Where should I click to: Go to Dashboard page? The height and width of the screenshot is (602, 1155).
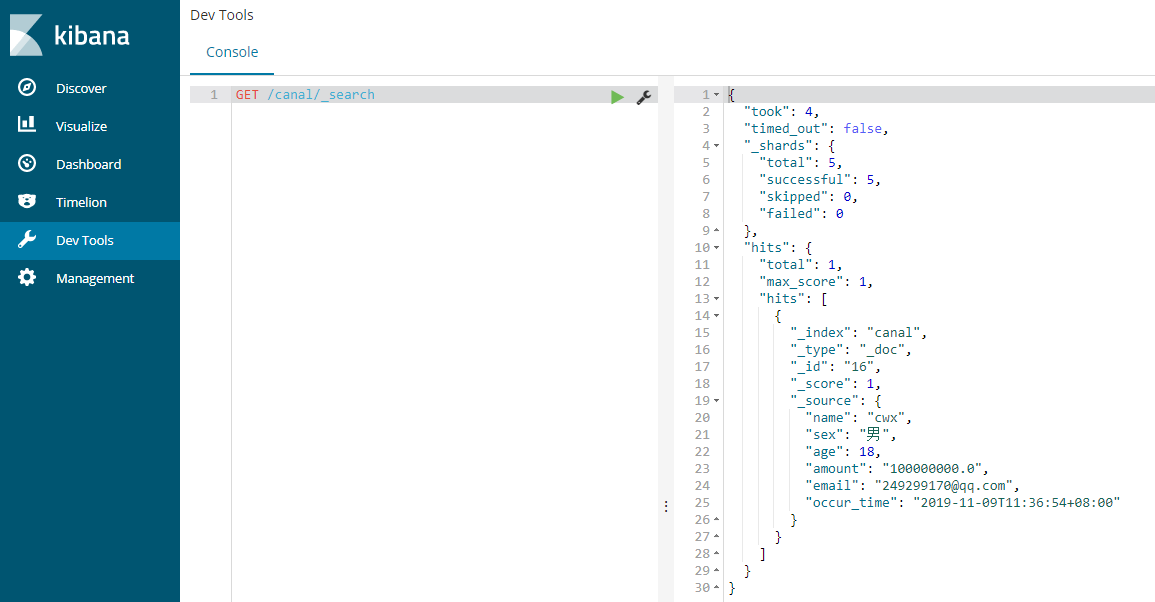[88, 164]
